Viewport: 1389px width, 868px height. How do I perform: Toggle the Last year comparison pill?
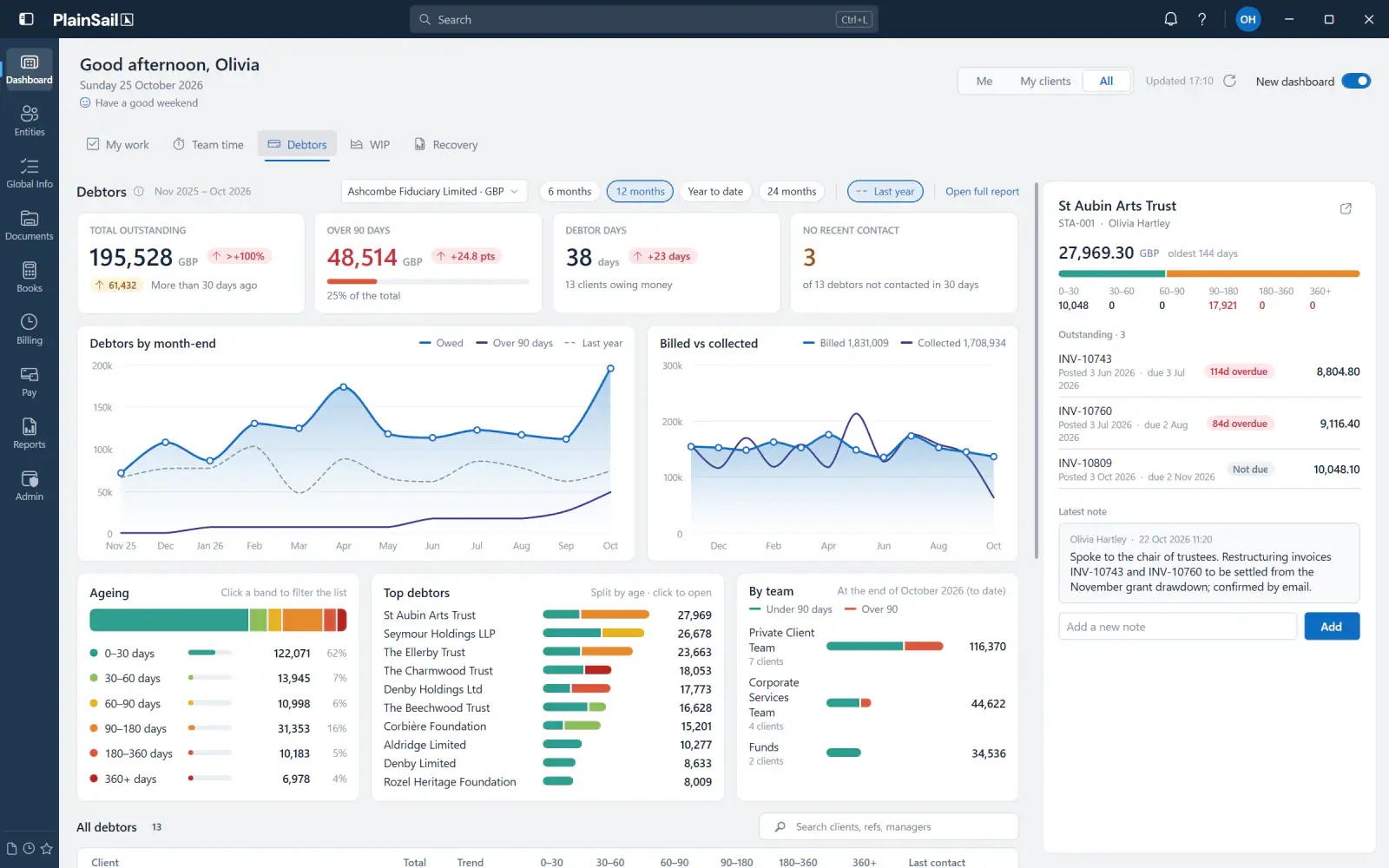coord(885,191)
